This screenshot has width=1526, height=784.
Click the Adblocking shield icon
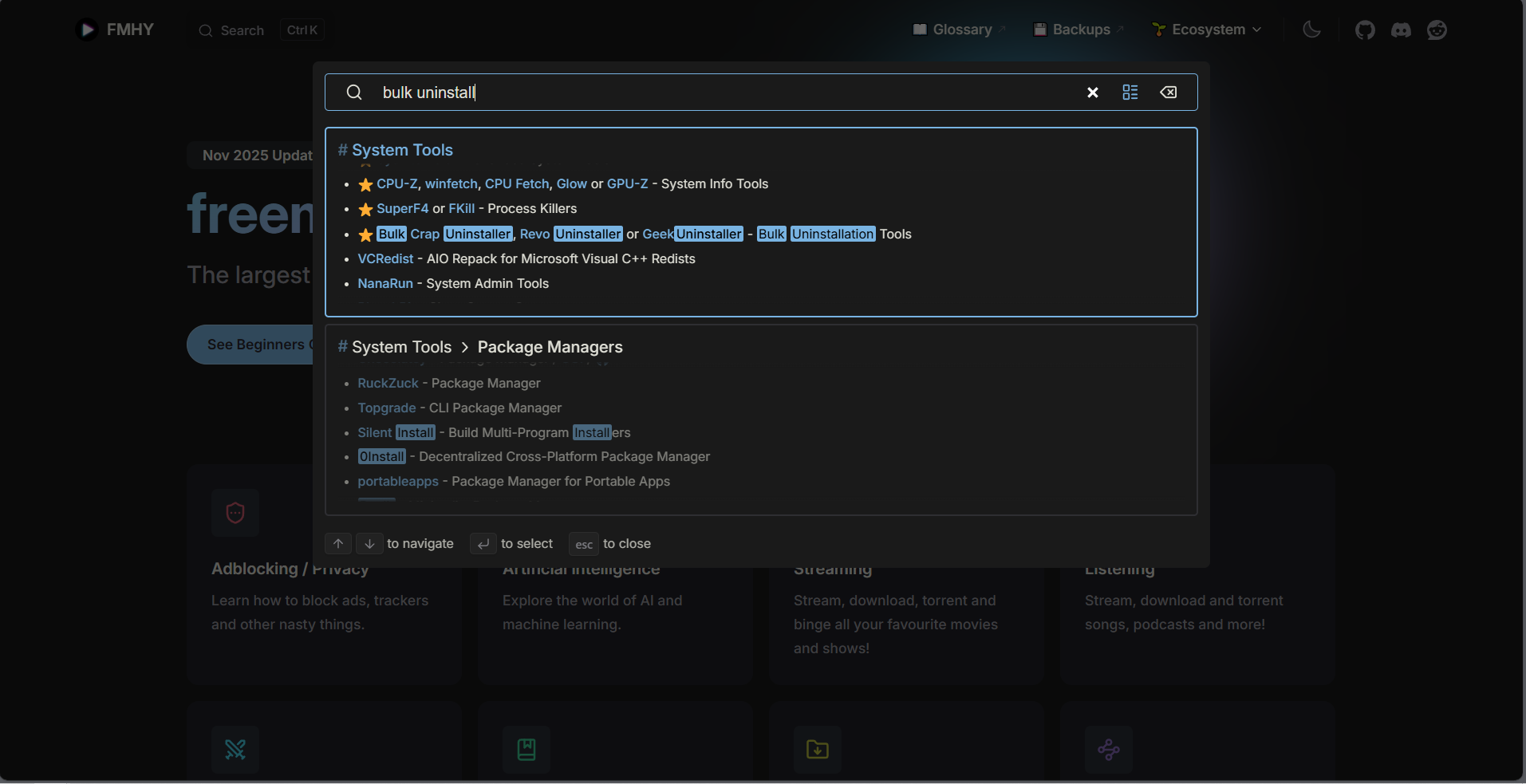point(235,513)
